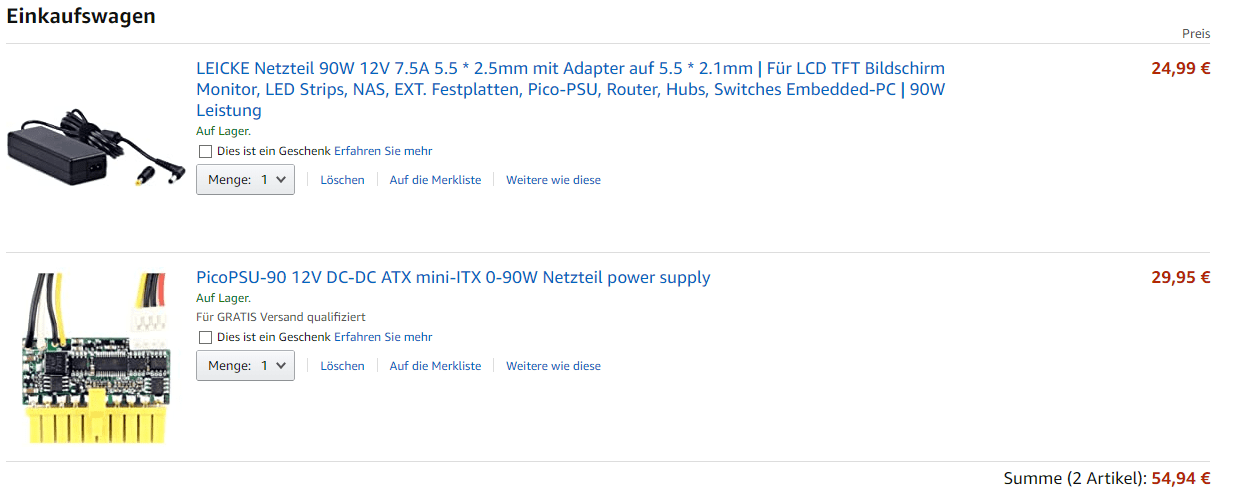Delete PicoPSU-90 via Löschen
This screenshot has width=1233, height=502.
pos(342,366)
